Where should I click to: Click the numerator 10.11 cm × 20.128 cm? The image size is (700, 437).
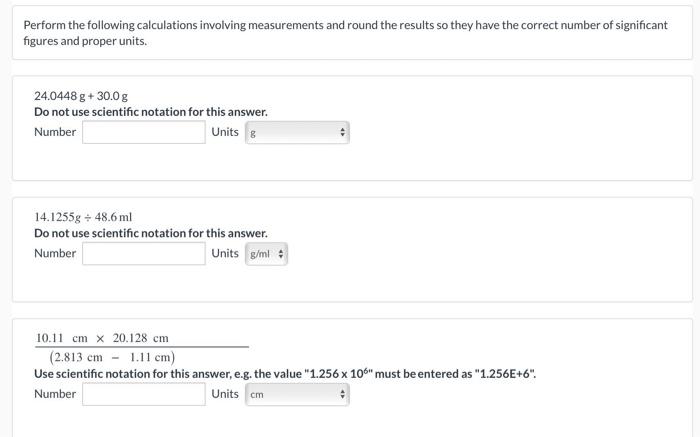(102, 338)
